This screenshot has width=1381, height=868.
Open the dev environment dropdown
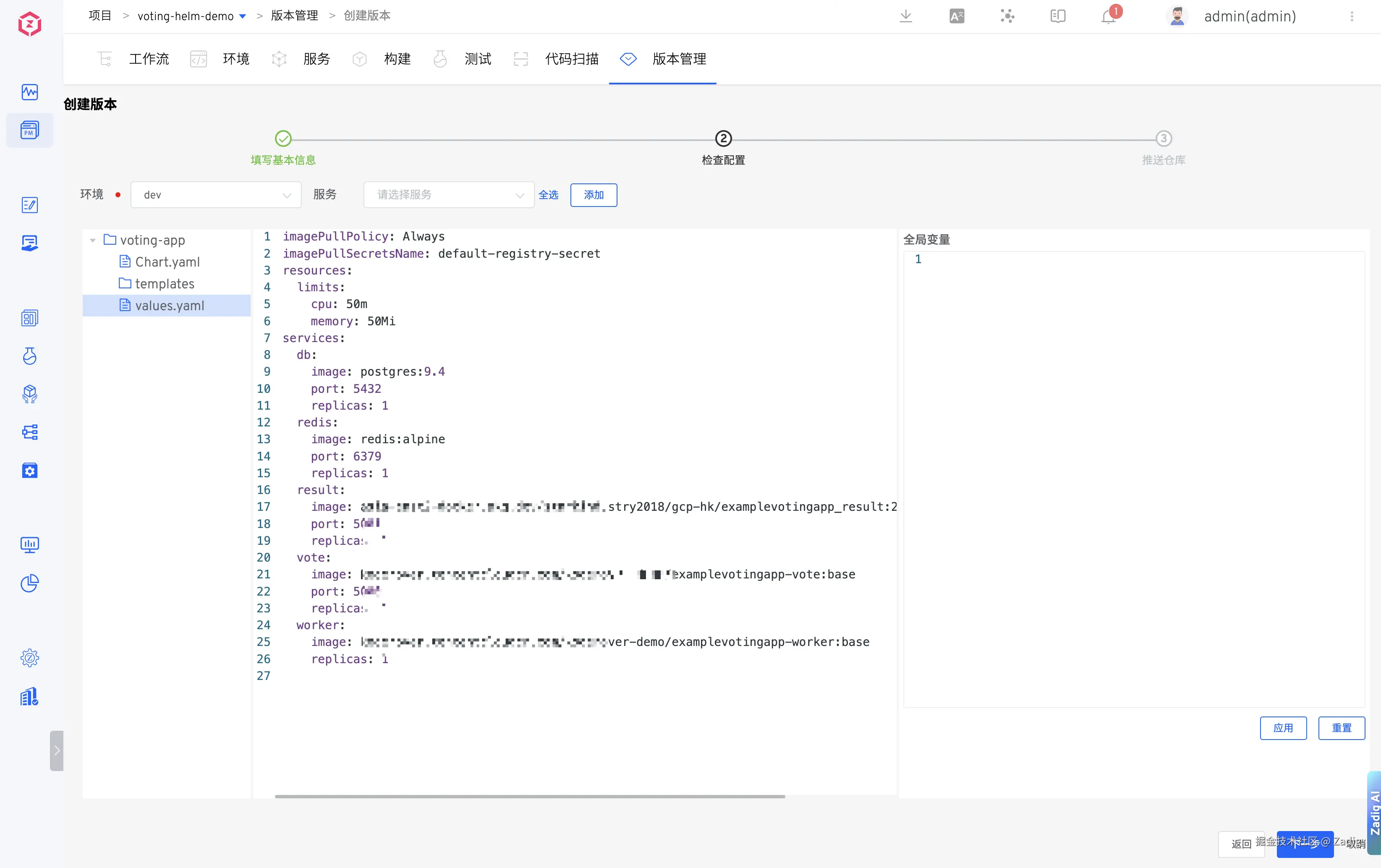tap(216, 195)
